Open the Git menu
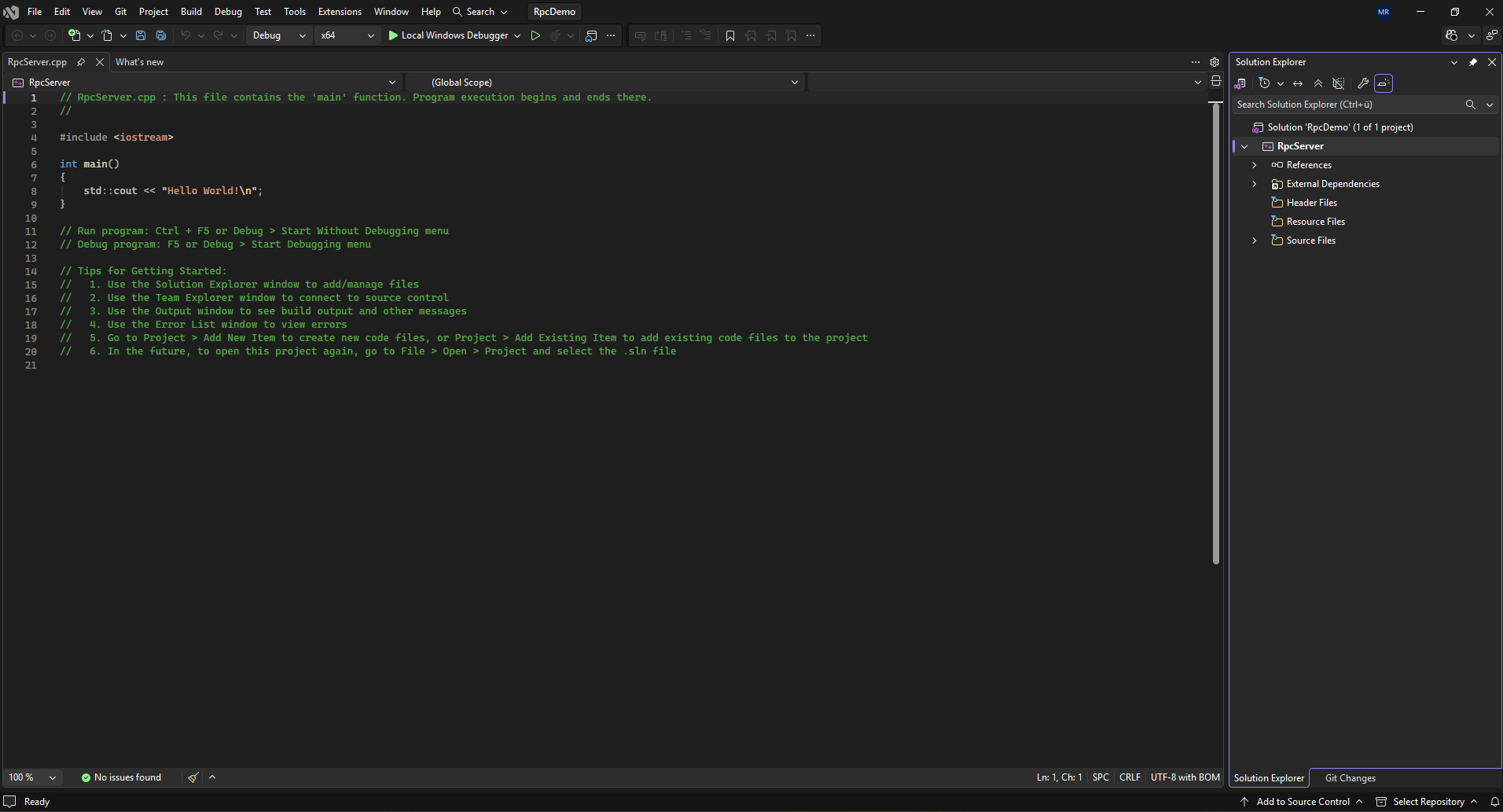 (120, 12)
